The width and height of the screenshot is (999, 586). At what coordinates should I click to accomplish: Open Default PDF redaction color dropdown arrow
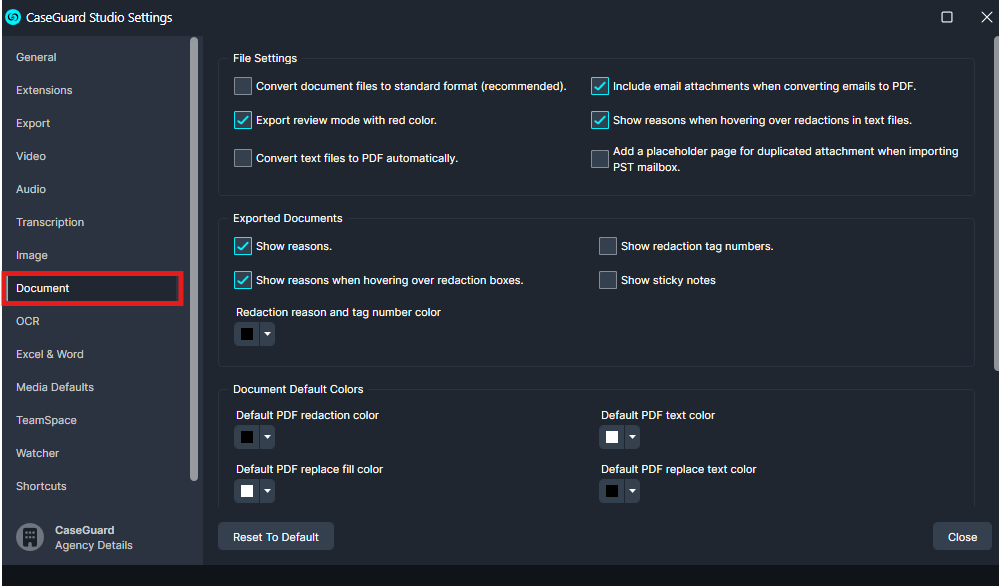point(267,437)
